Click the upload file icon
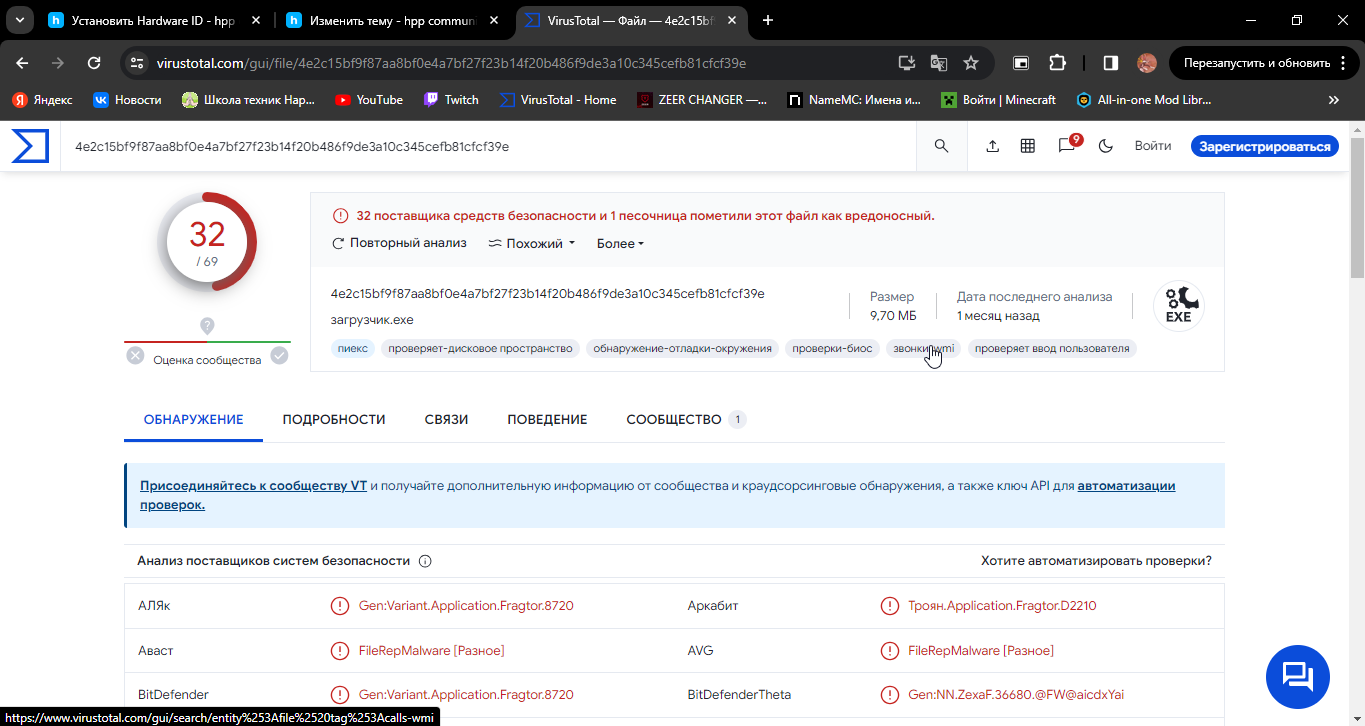This screenshot has height=726, width=1365. 992,146
